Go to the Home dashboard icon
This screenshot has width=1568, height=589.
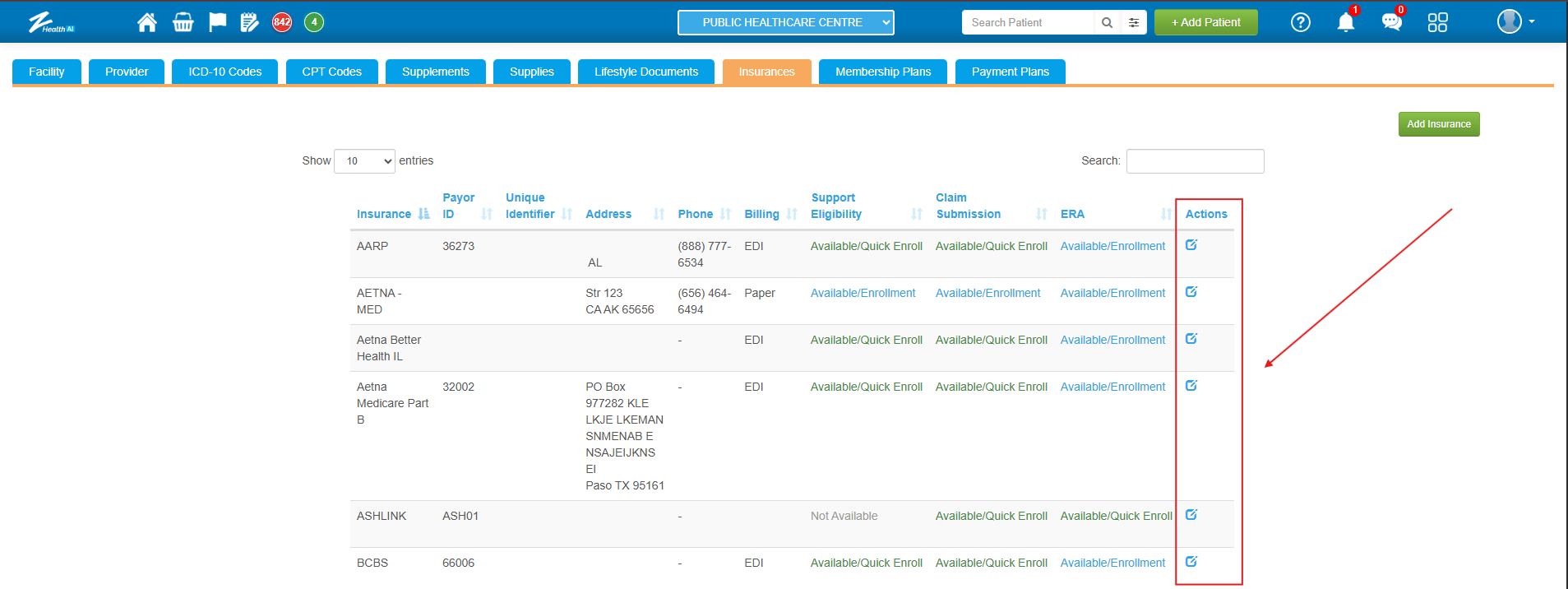click(147, 22)
